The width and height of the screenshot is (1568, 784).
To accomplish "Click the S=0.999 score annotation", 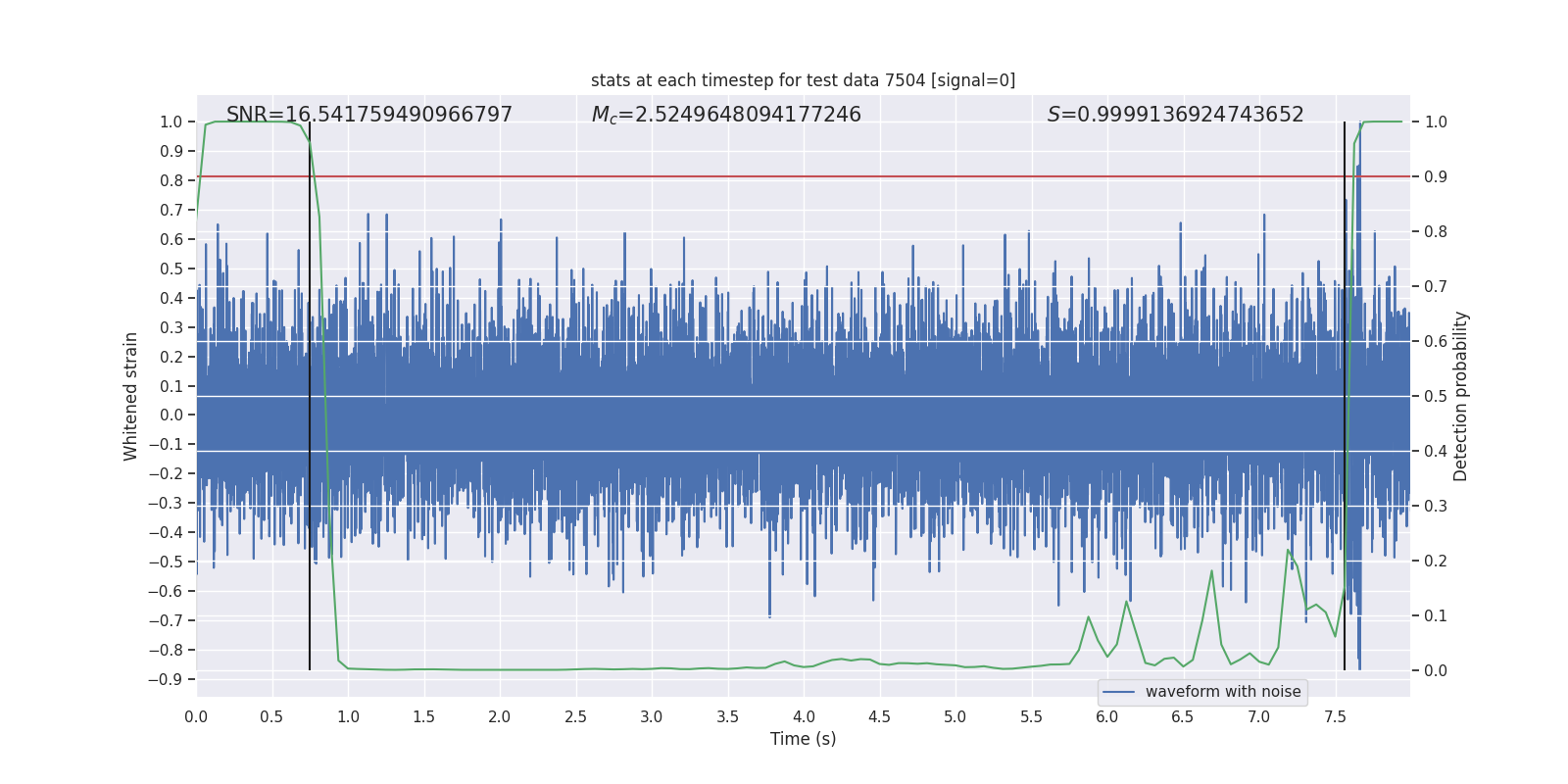I will pos(1175,115).
